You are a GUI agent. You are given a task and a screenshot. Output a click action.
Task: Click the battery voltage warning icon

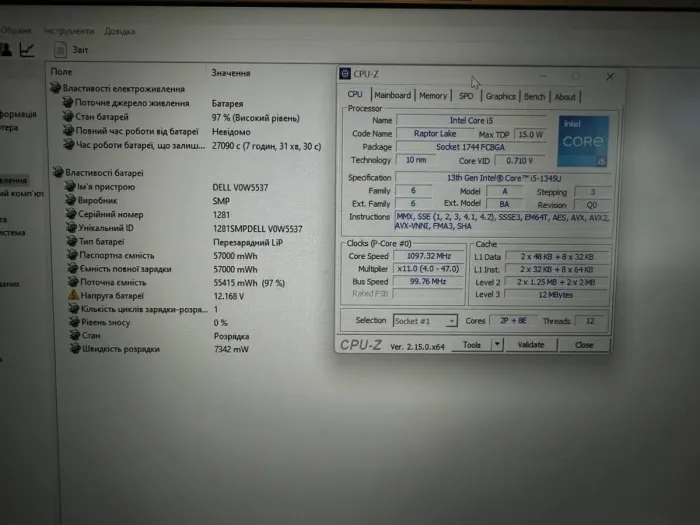[x=71, y=296]
